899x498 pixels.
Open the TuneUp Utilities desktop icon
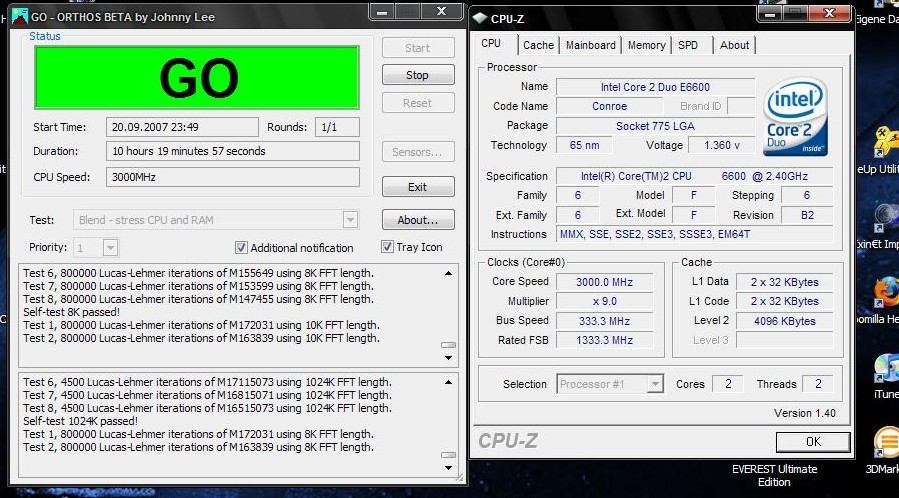click(885, 143)
